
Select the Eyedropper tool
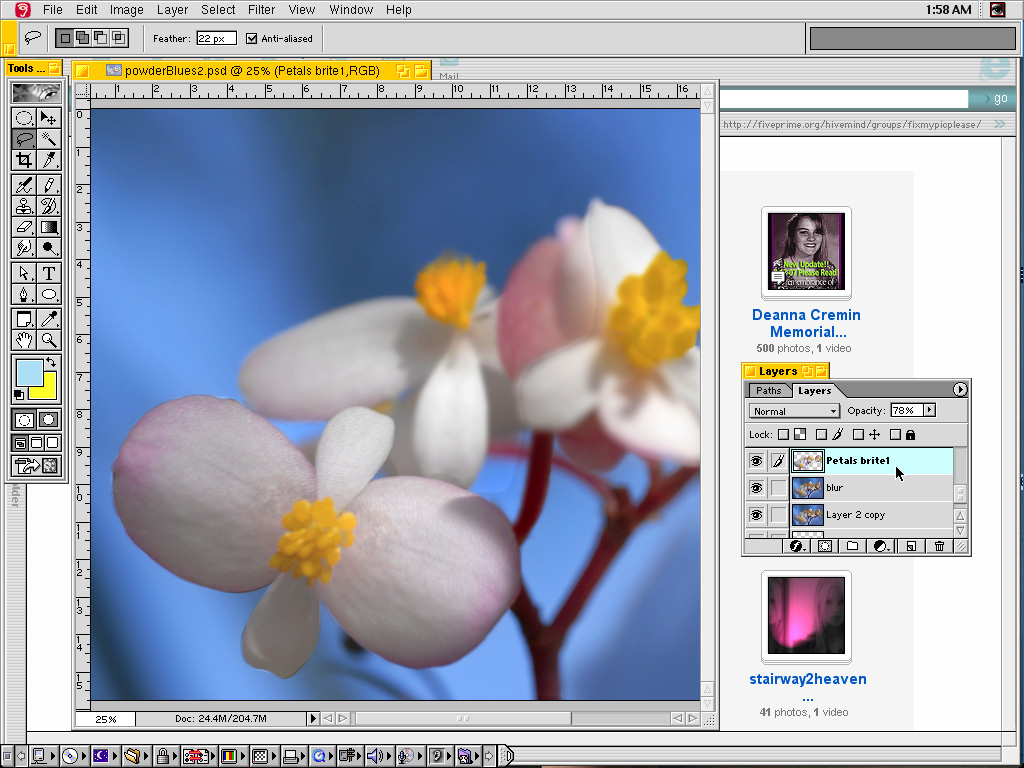[49, 319]
